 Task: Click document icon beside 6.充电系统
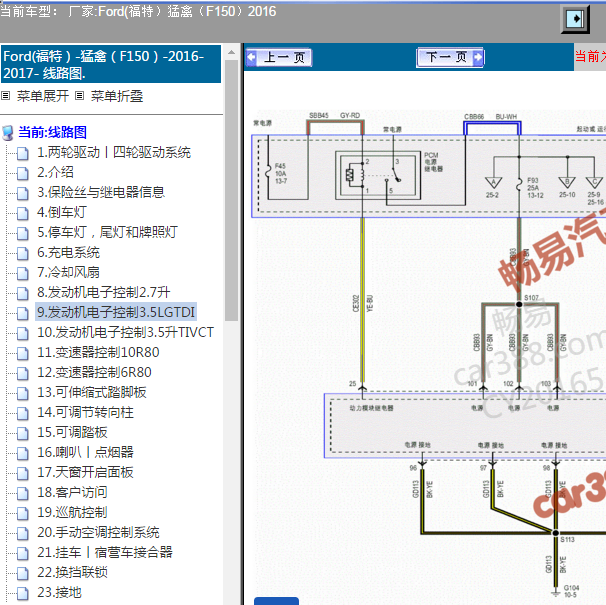22,253
